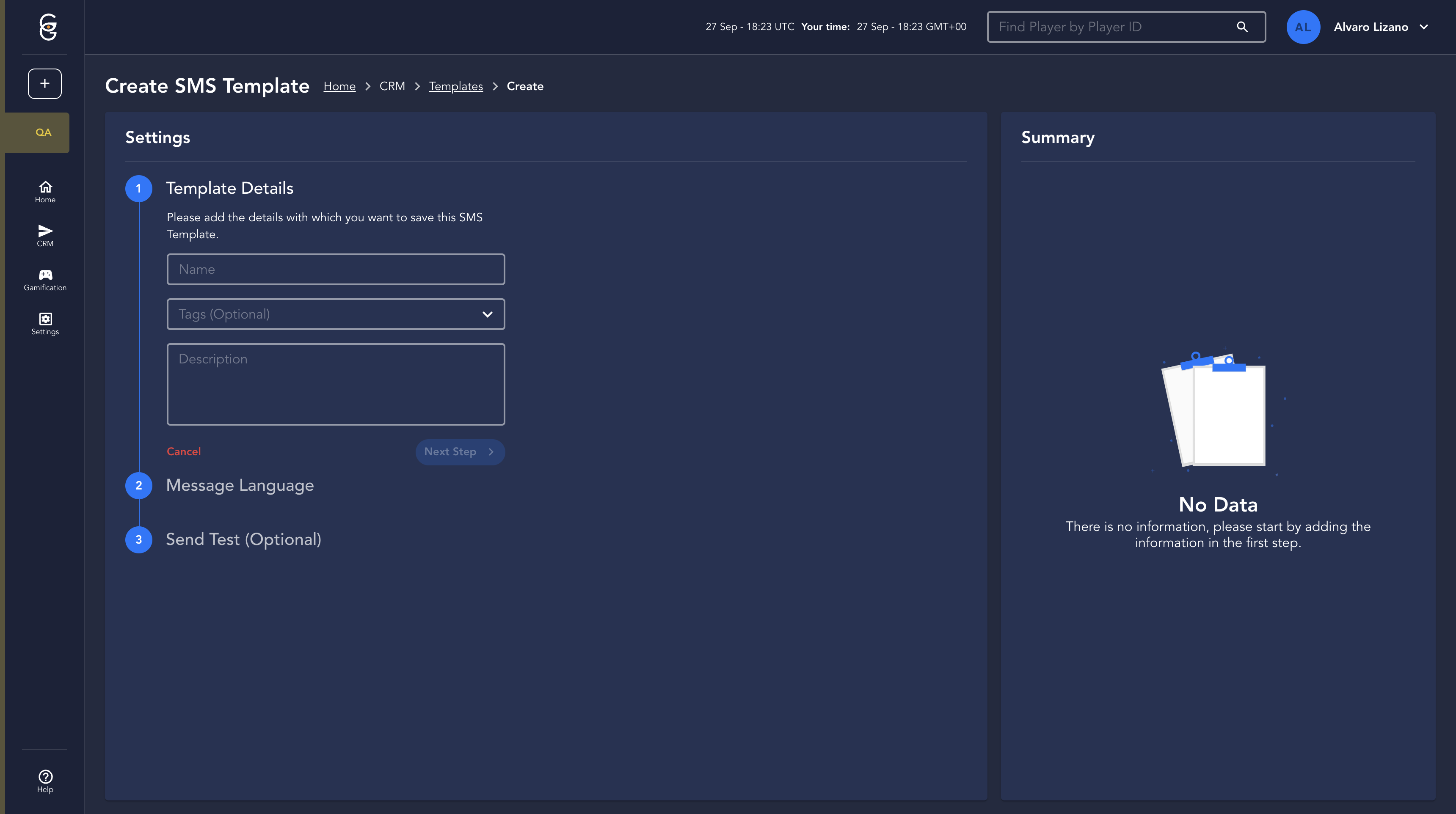Screen dimensions: 1456x814
Task: Expand step 3 Send Test (Optional)
Action: click(244, 539)
